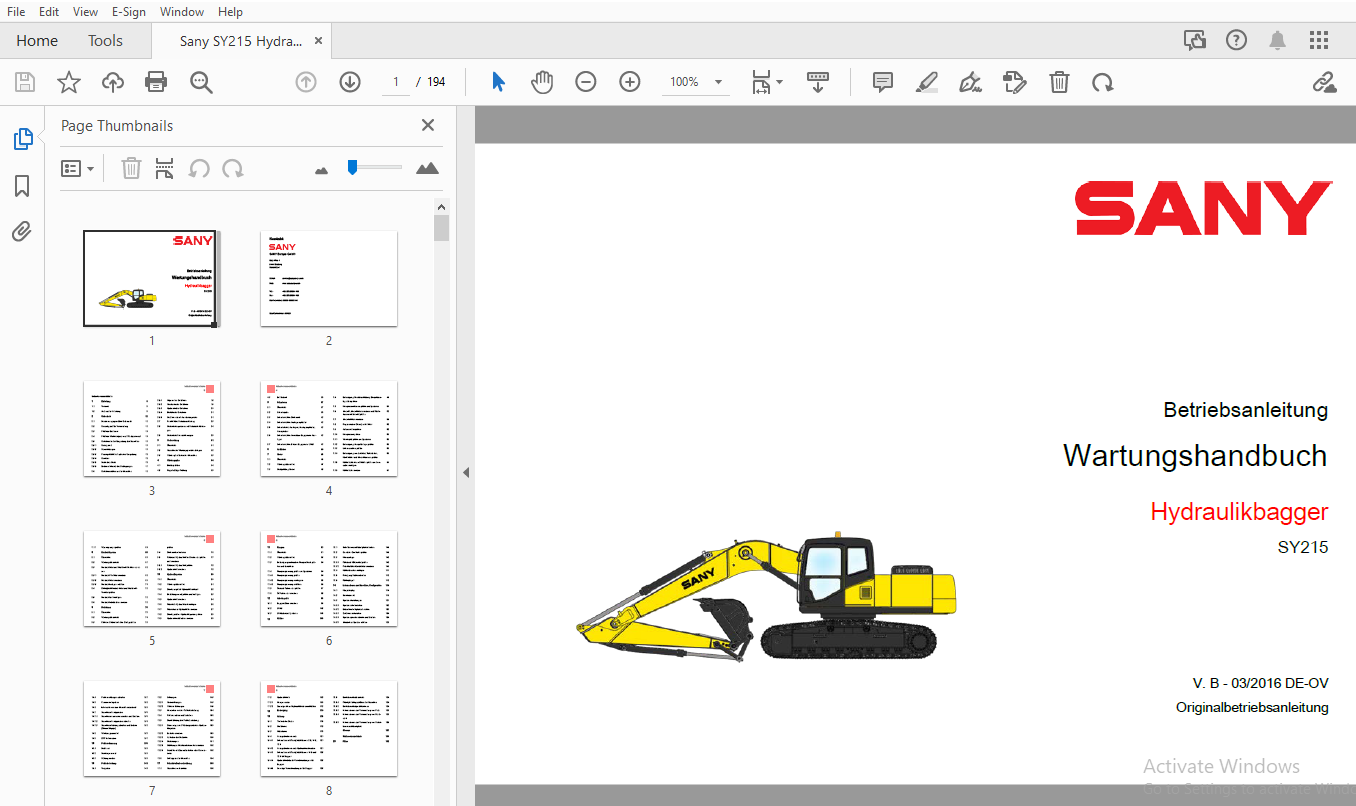Viewport: 1356px width, 806px height.
Task: Select page 5 thumbnail
Action: [x=151, y=578]
